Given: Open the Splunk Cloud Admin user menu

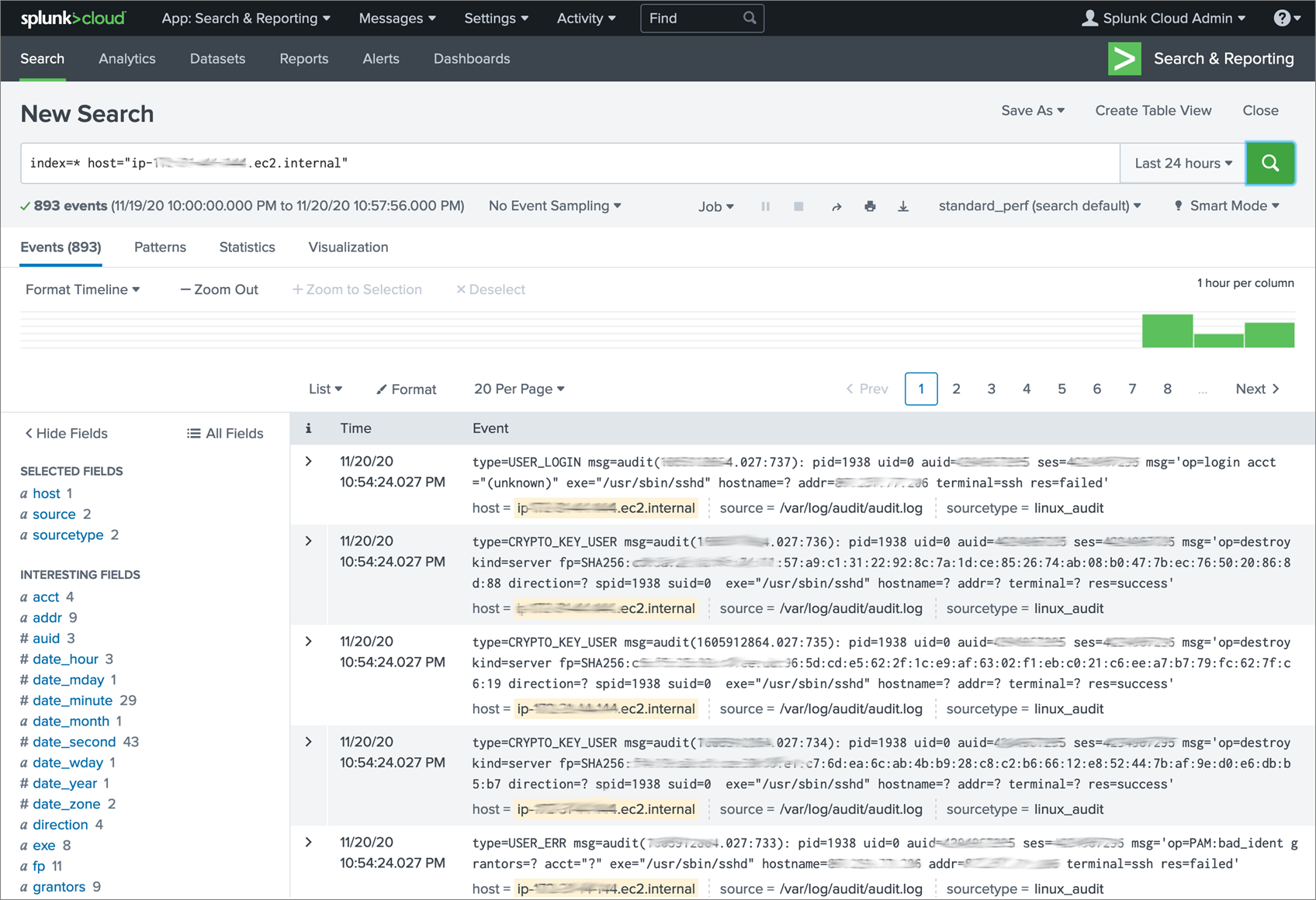Looking at the screenshot, I should click(x=1162, y=17).
